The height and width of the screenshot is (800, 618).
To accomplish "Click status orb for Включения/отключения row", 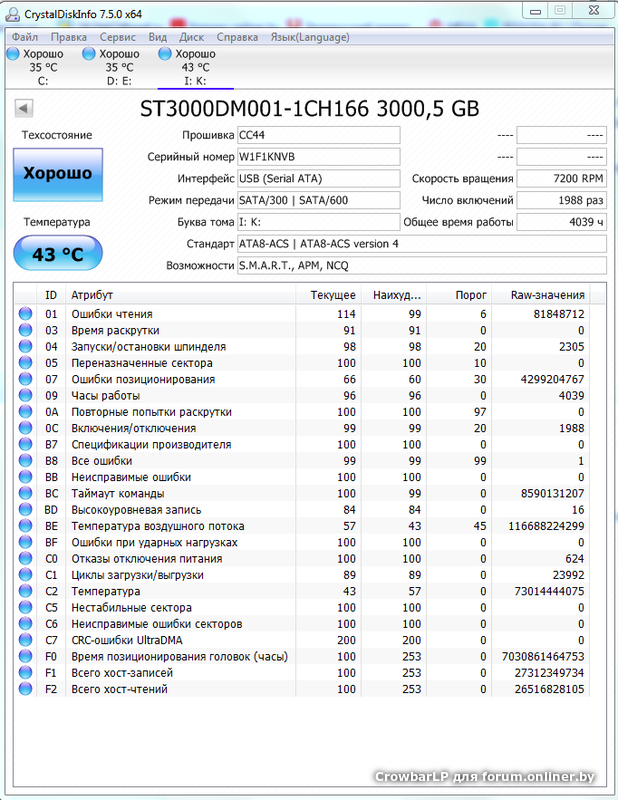I will coord(26,428).
